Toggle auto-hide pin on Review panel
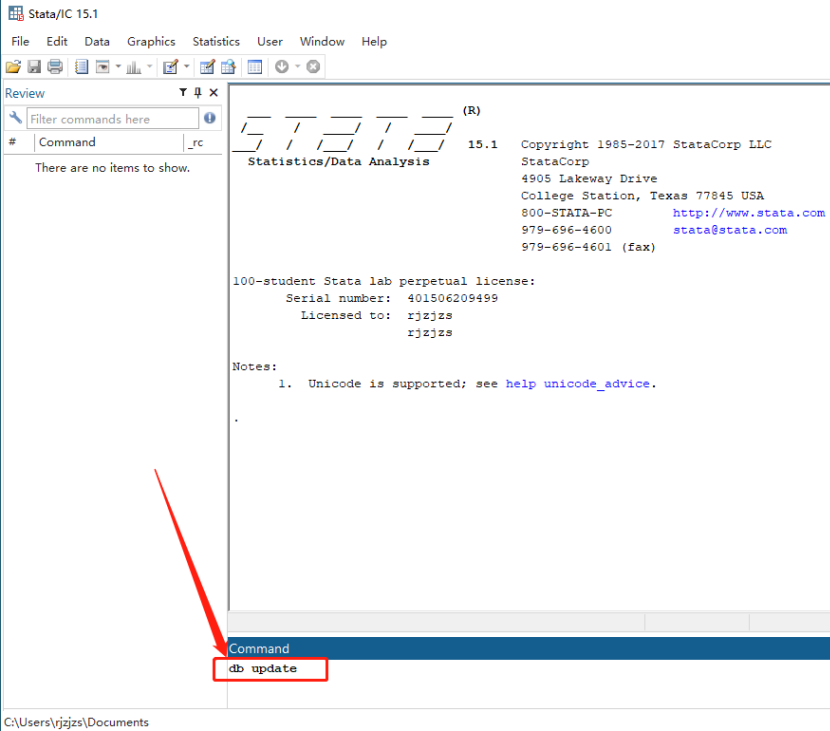830x731 pixels. point(198,93)
